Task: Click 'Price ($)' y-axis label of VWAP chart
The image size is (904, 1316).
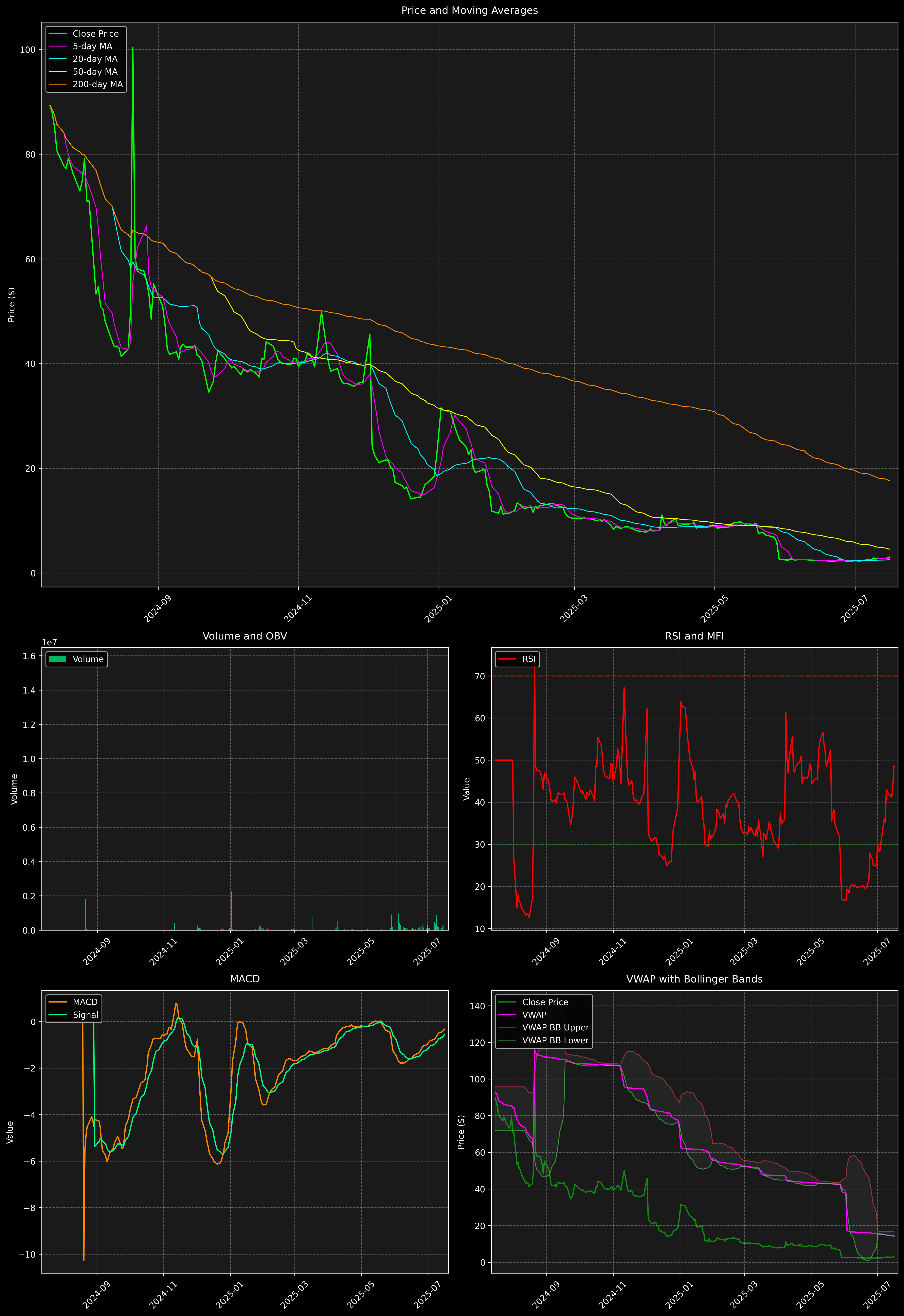Action: coord(461,1132)
